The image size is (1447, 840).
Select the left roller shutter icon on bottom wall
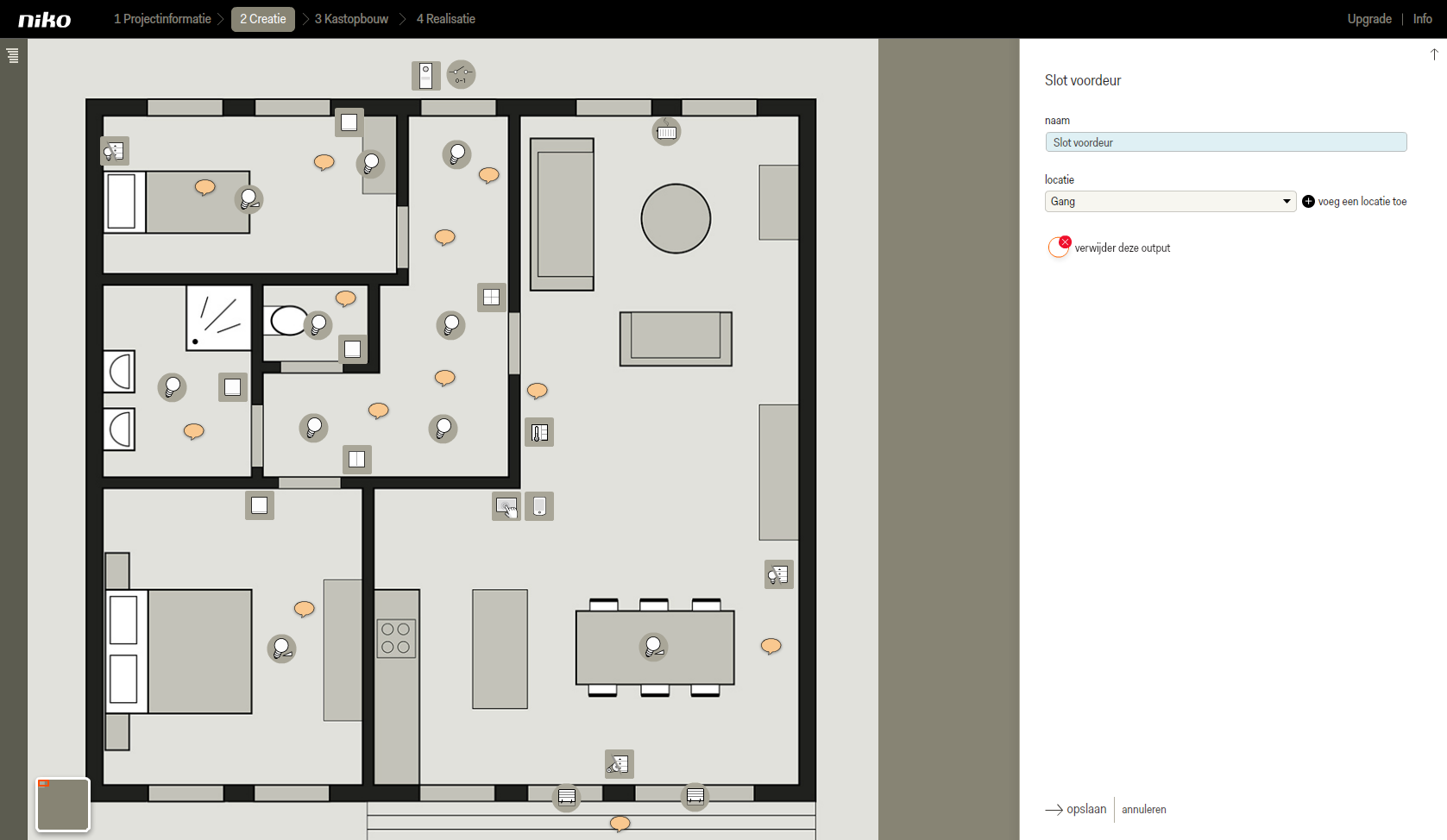(x=567, y=797)
